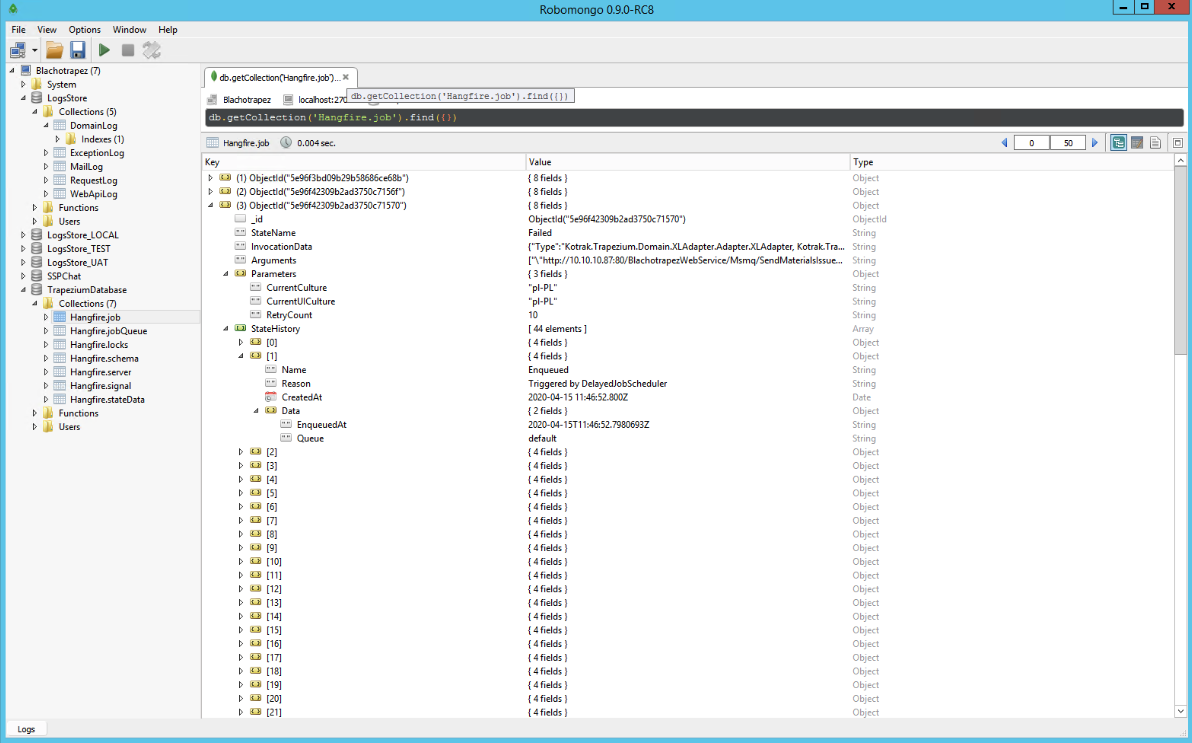Expand document (1) ObjectId row

click(211, 178)
